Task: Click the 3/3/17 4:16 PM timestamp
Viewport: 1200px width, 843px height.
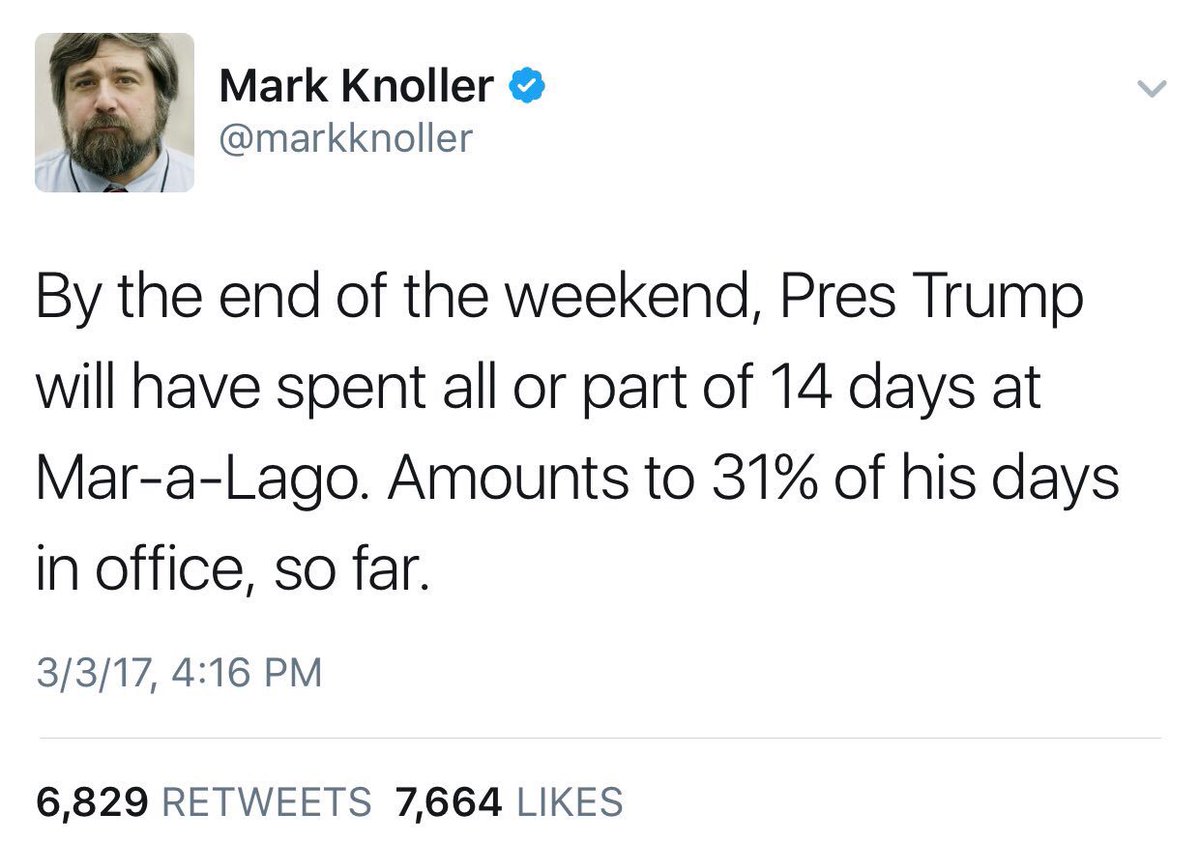Action: [x=179, y=671]
